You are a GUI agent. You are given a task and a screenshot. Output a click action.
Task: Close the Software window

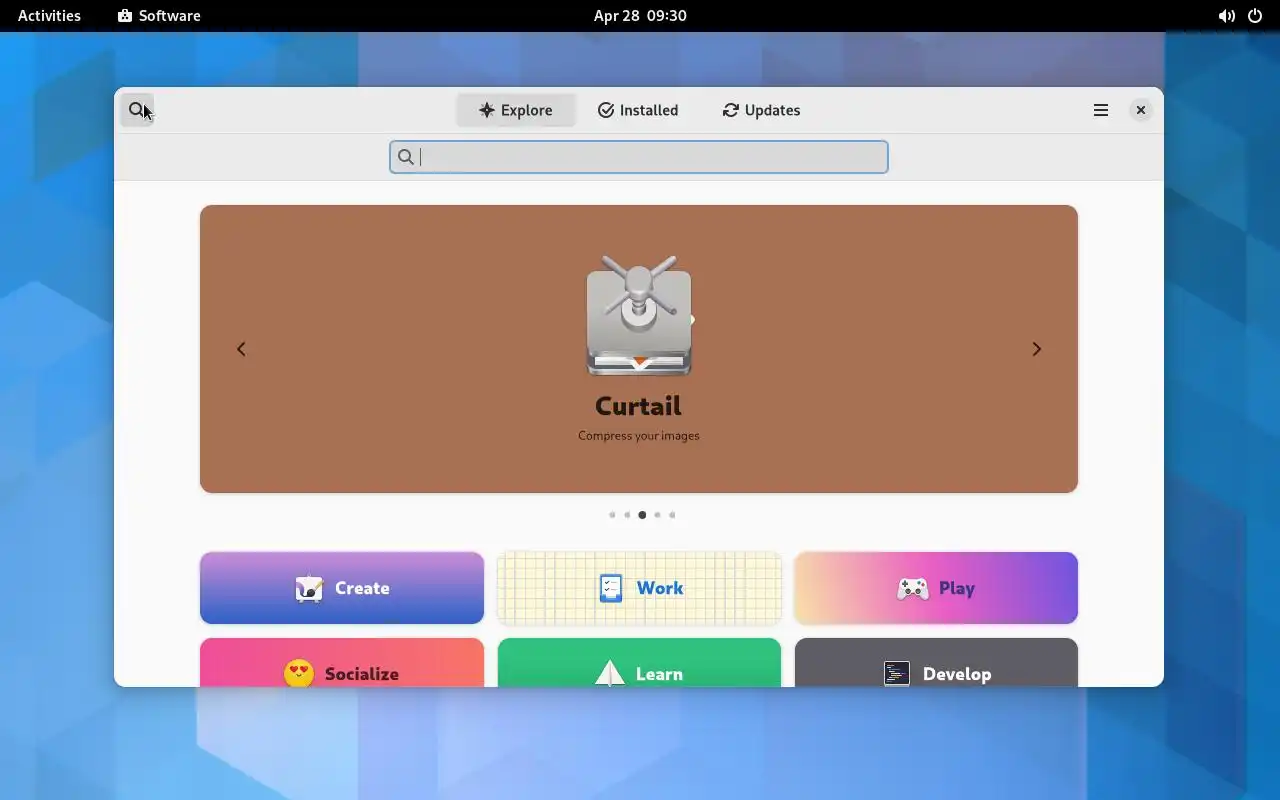point(1140,110)
